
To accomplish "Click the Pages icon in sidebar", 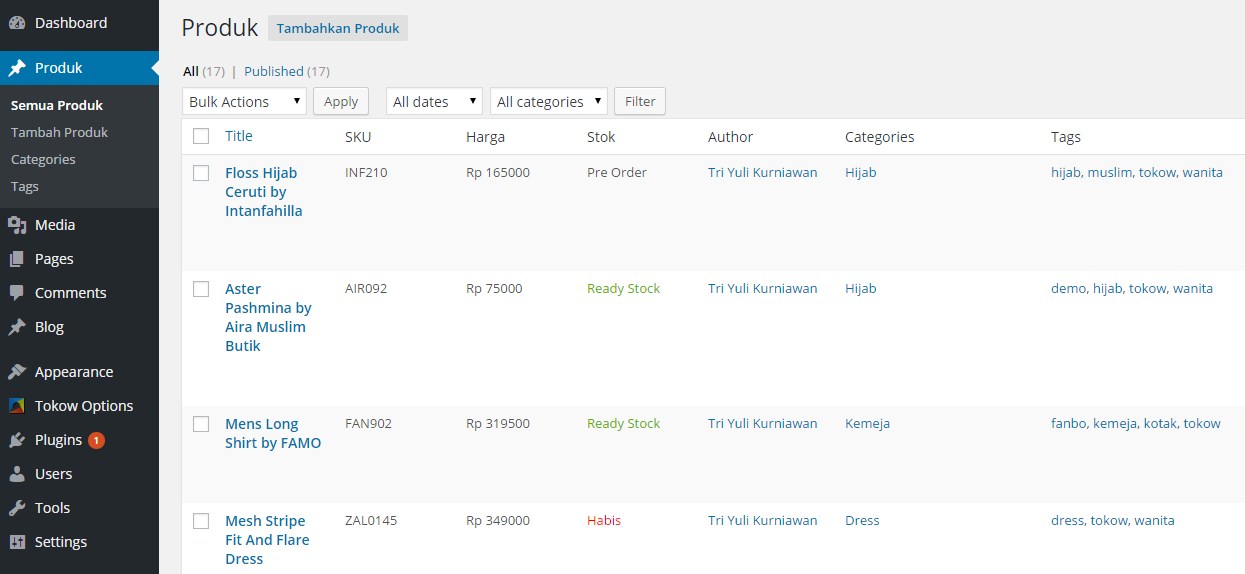I will click(x=17, y=259).
